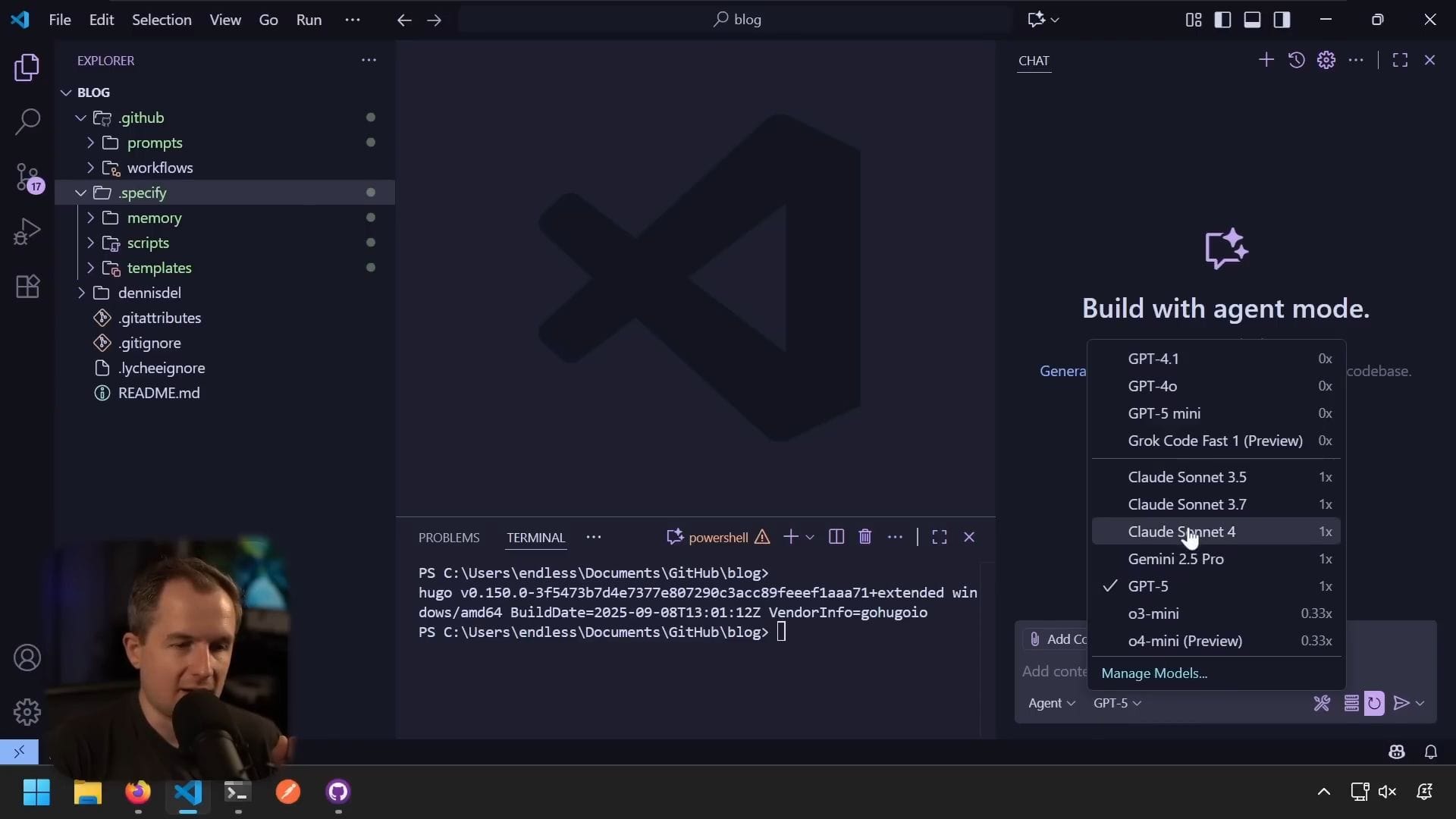Kill terminal with trash icon
The image size is (1456, 819).
(864, 537)
